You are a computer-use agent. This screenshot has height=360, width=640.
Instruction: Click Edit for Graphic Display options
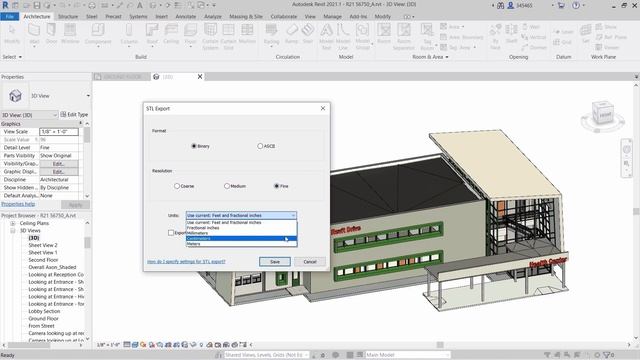[59, 172]
